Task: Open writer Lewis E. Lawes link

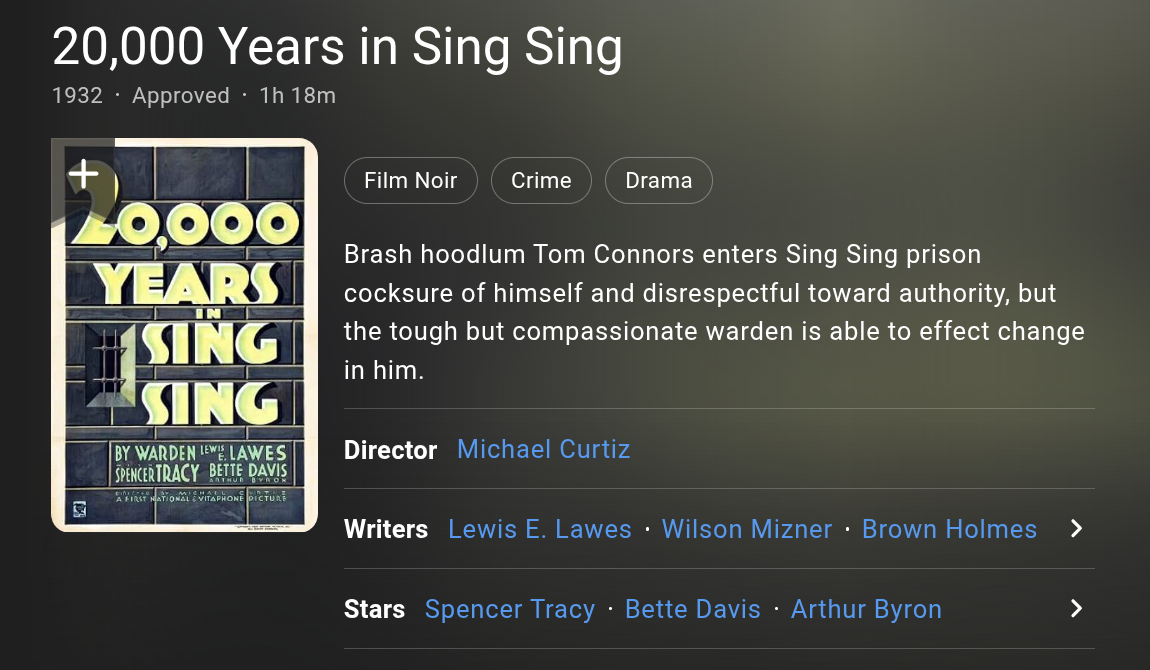Action: [540, 529]
